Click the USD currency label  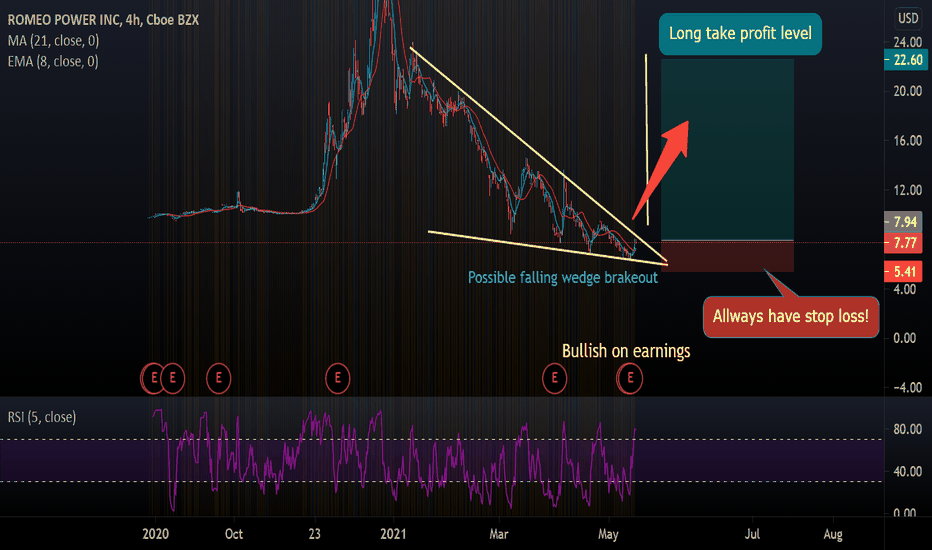pyautogui.click(x=908, y=18)
